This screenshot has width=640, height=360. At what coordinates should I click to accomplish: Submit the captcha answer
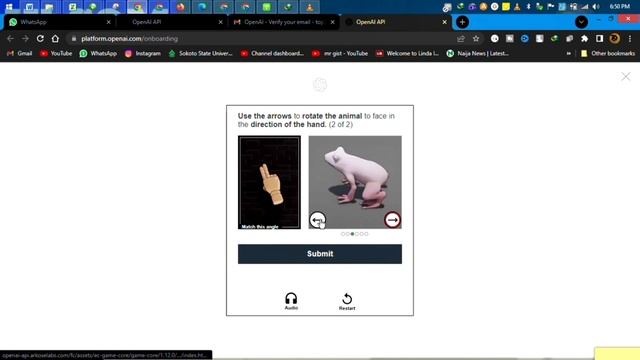(x=320, y=254)
